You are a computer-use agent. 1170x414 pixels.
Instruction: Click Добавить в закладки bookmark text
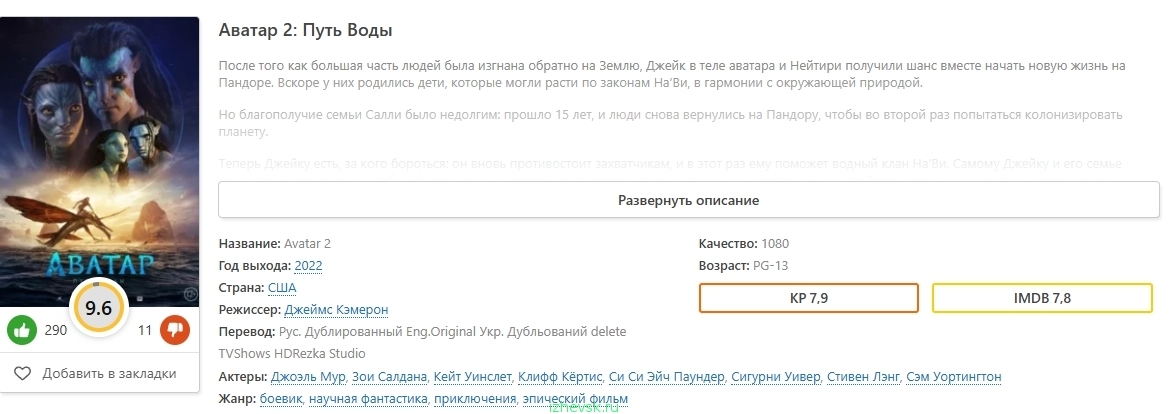[109, 374]
